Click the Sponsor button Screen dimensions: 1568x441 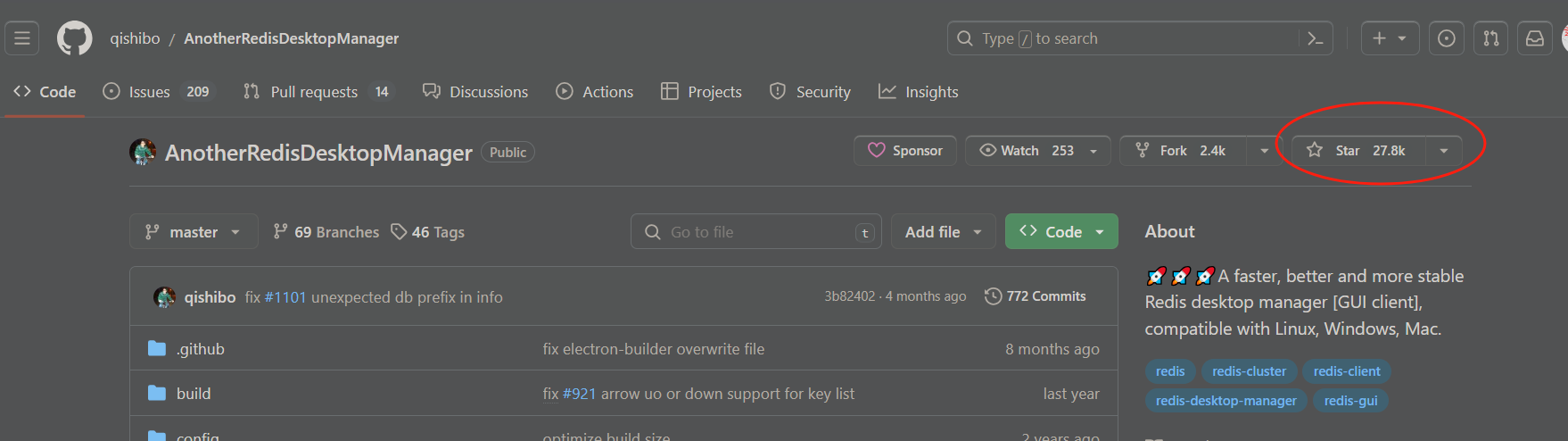pos(905,151)
